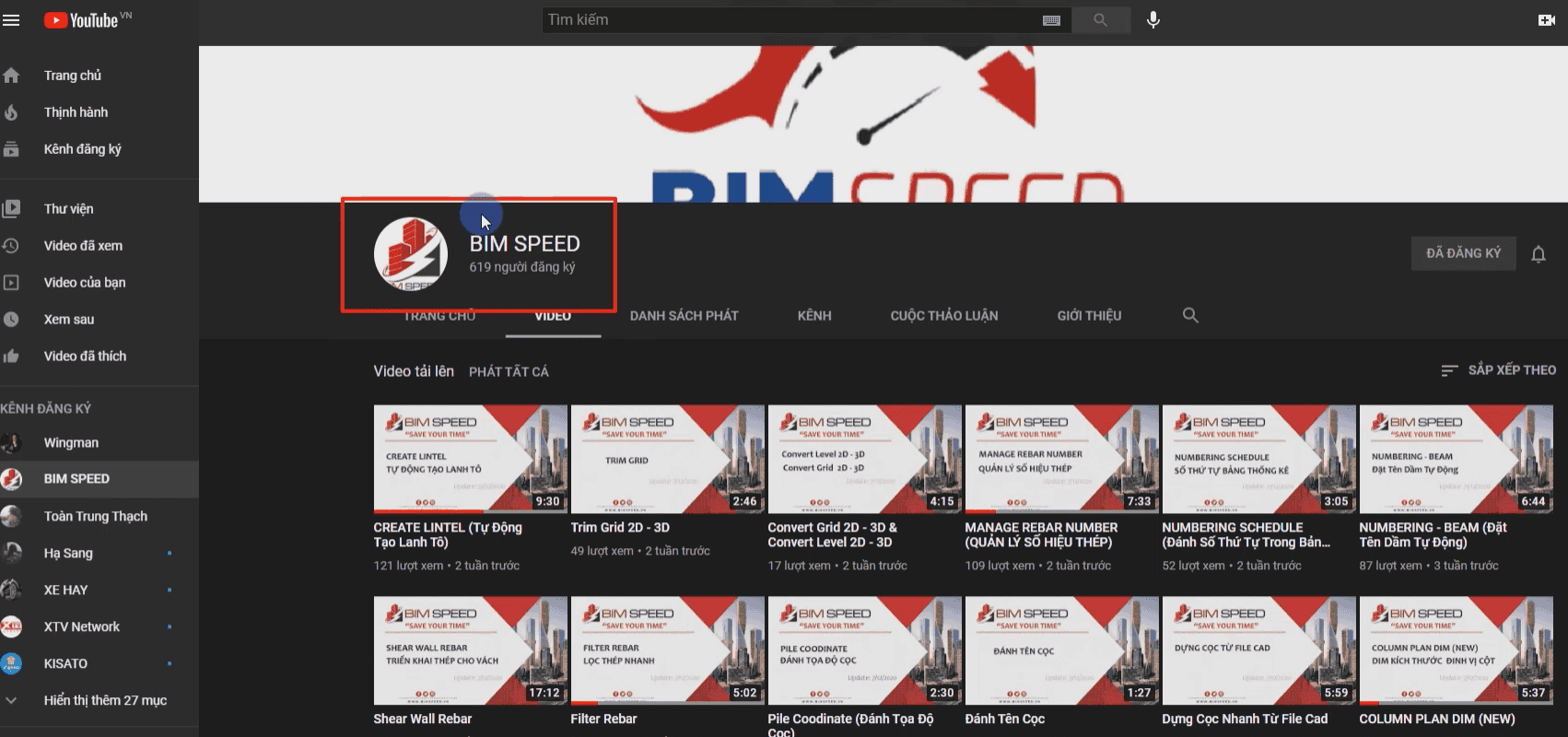Screen dimensions: 1568x737
Task: Click PHÁT TẤT CẢ play all
Action: tap(509, 372)
